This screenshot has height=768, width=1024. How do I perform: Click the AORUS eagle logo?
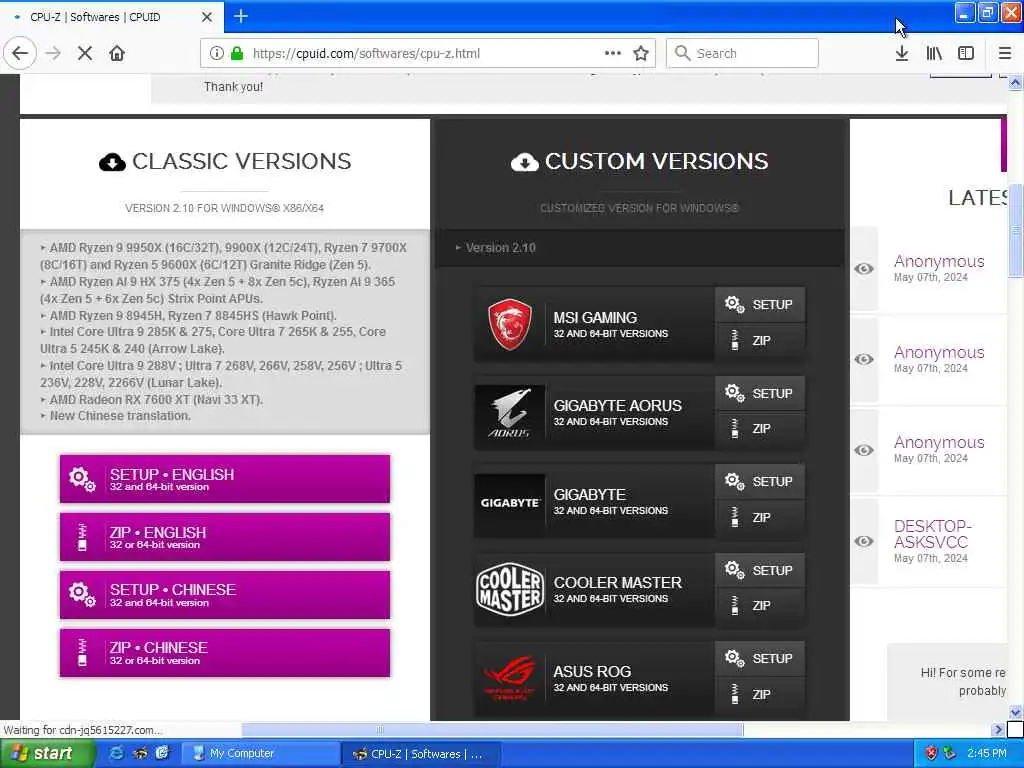(x=509, y=413)
